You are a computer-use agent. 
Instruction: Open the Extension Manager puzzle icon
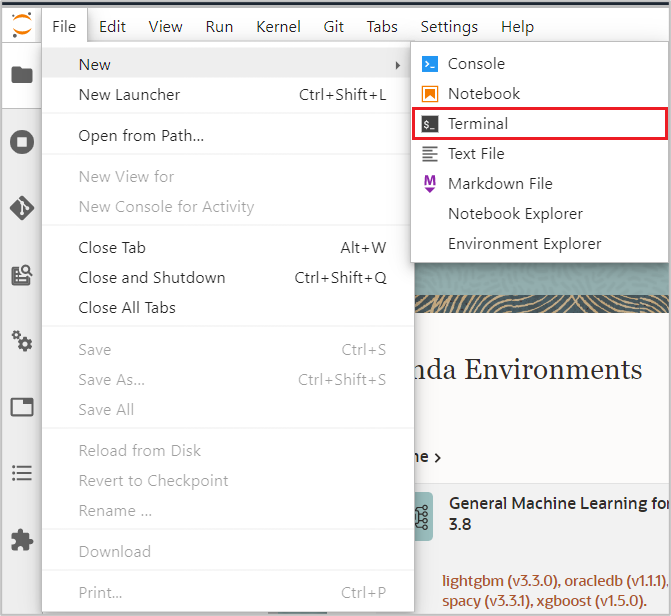21,540
